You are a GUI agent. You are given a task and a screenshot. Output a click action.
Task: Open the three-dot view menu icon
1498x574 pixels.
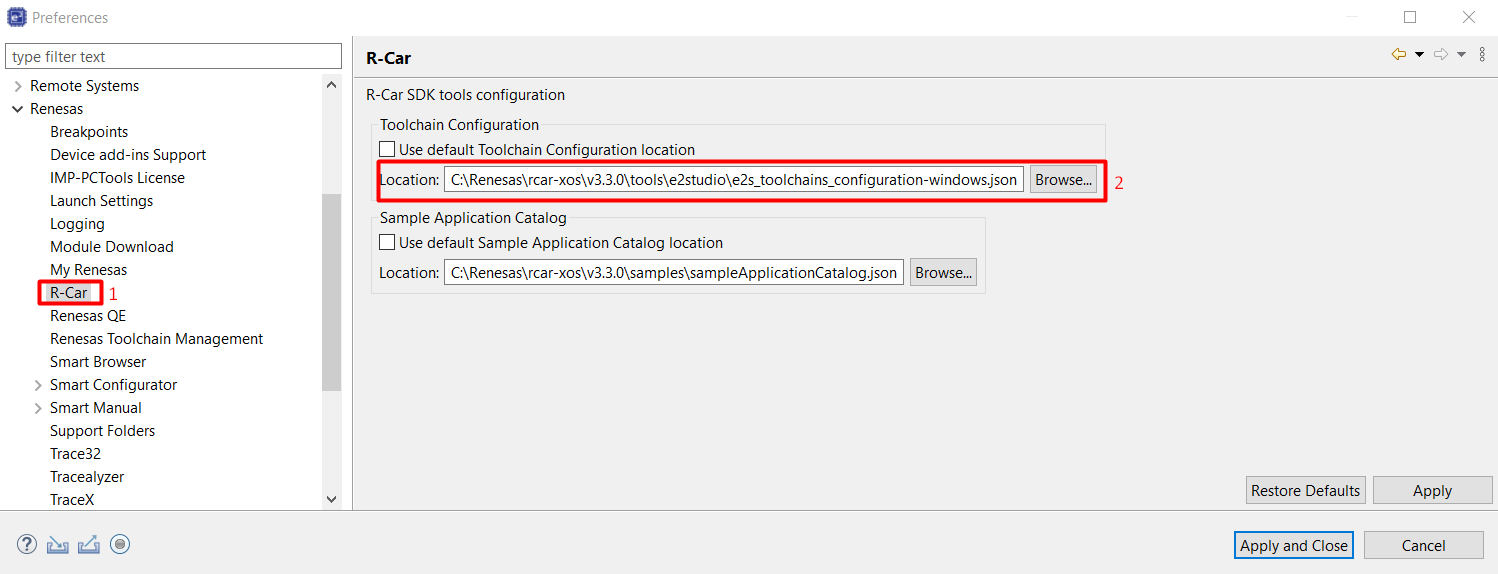coord(1481,55)
